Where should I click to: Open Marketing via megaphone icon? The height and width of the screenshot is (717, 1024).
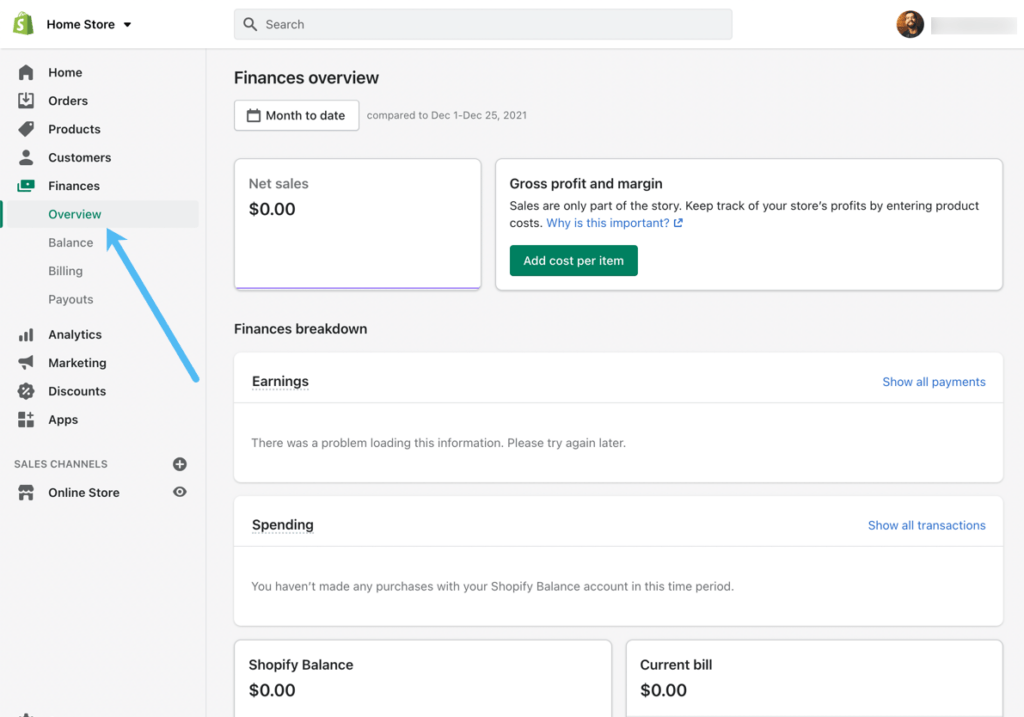click(26, 363)
